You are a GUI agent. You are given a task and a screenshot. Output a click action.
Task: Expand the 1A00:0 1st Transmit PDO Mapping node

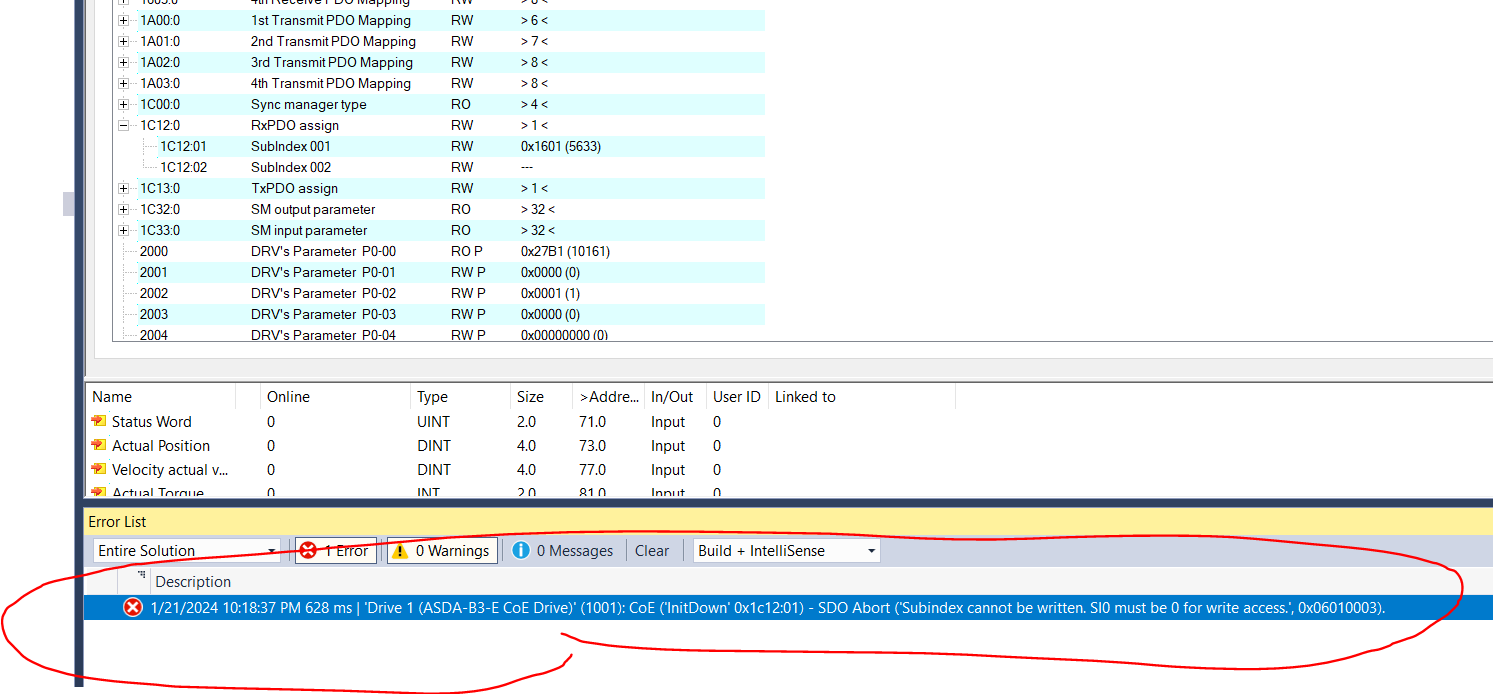tap(123, 21)
